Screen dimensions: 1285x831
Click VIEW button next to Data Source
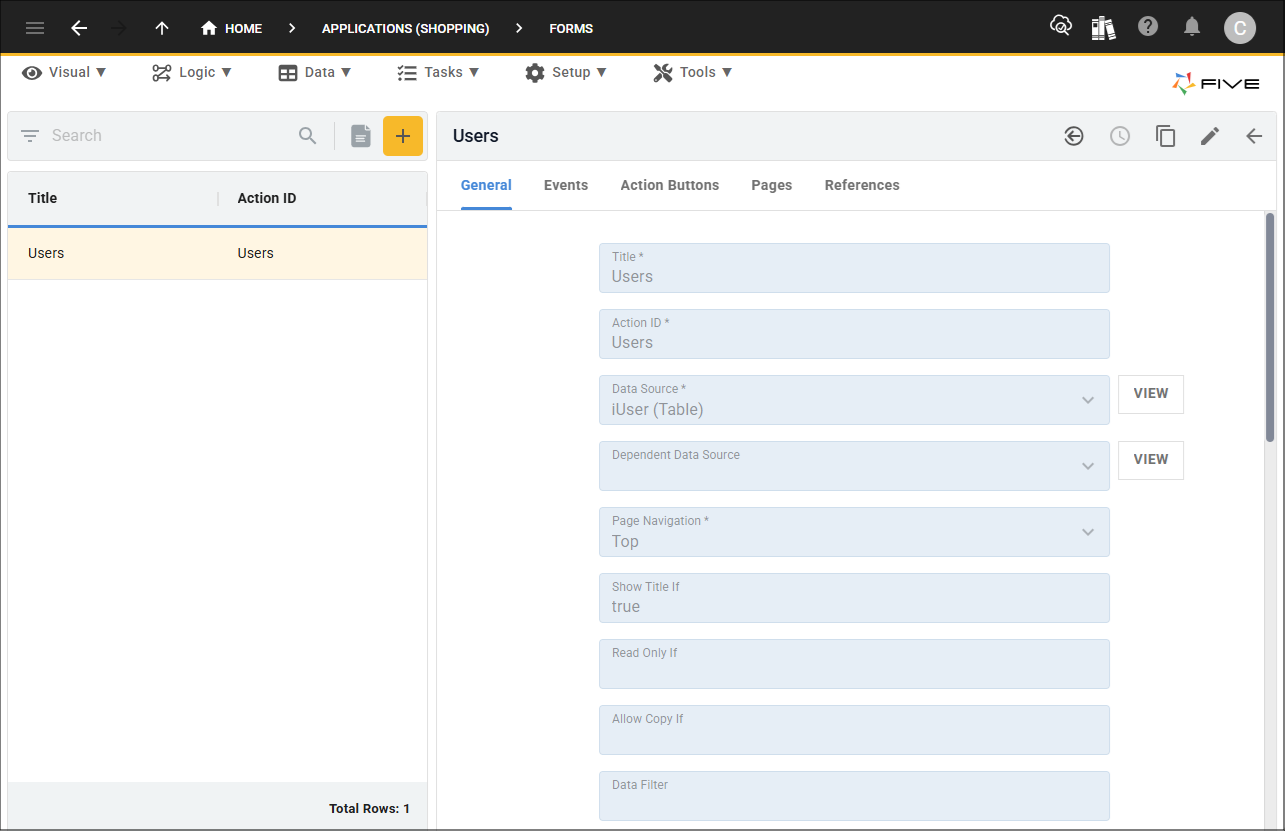tap(1150, 394)
